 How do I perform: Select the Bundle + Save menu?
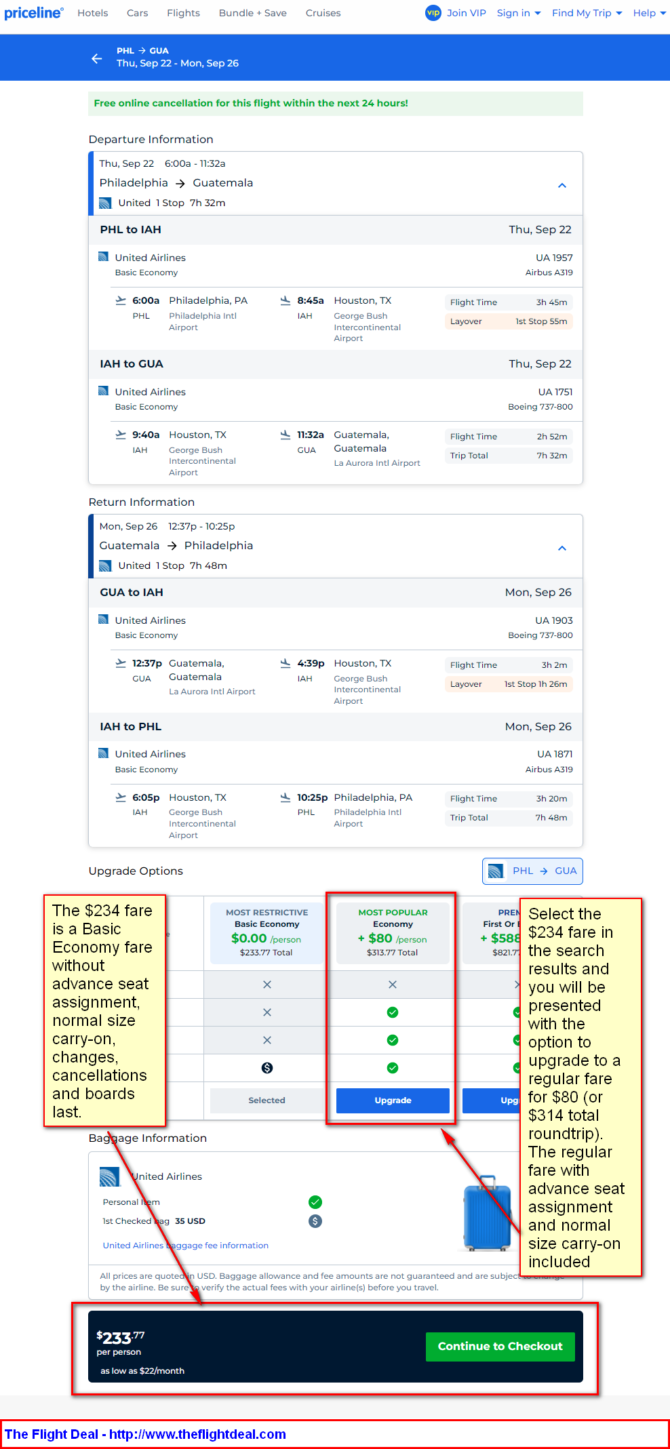(253, 13)
